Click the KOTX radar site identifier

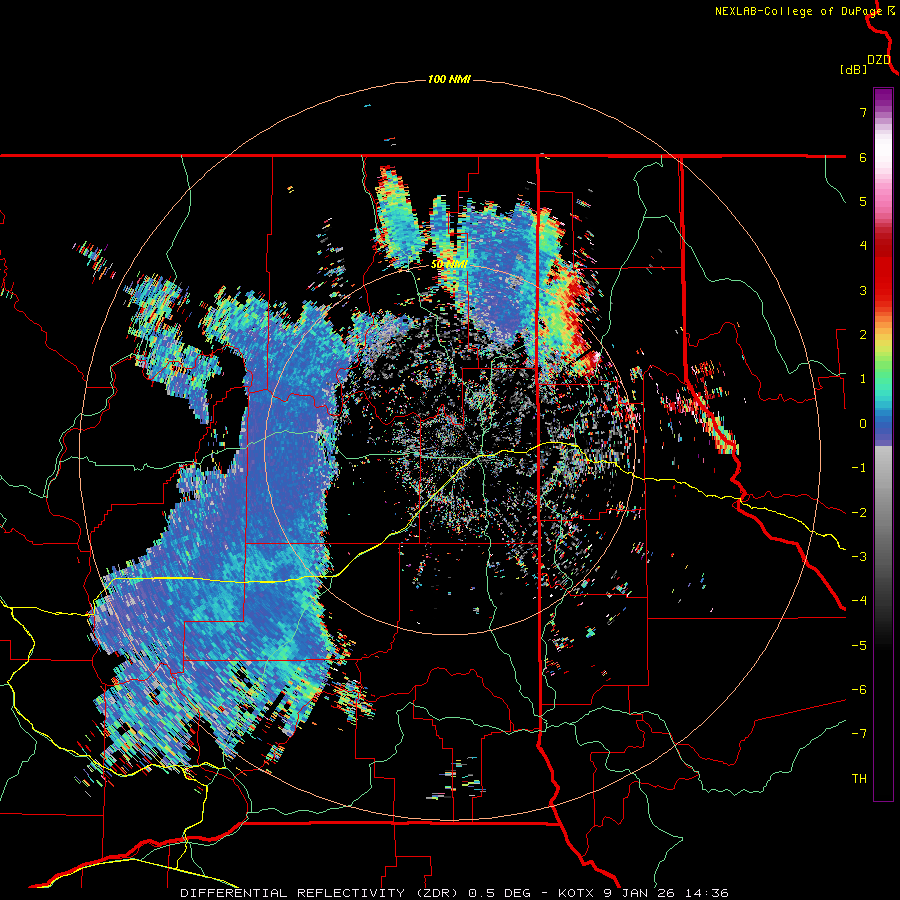point(577,893)
